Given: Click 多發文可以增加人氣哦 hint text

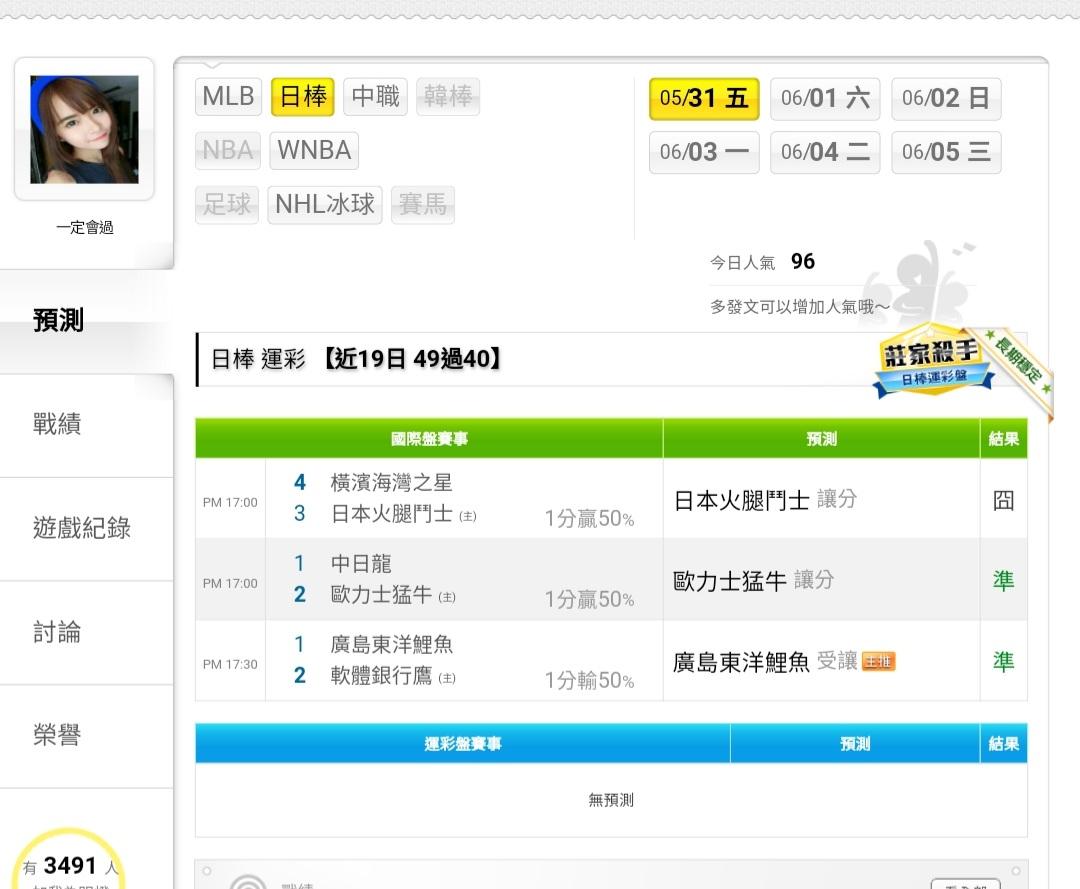Looking at the screenshot, I should click(800, 306).
